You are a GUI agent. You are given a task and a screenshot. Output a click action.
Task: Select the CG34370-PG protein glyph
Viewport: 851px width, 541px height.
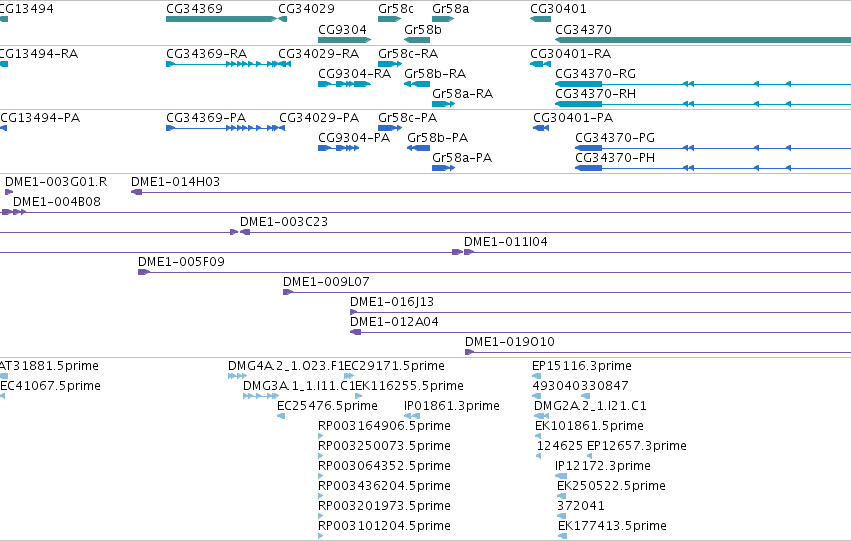[x=713, y=148]
